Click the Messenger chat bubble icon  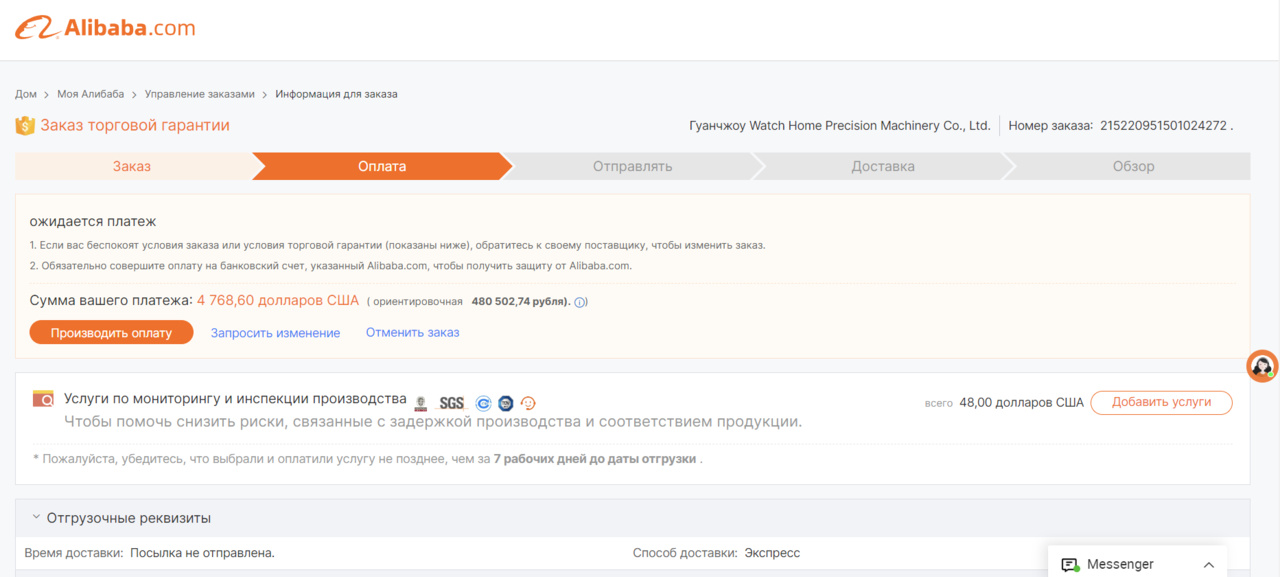1070,564
